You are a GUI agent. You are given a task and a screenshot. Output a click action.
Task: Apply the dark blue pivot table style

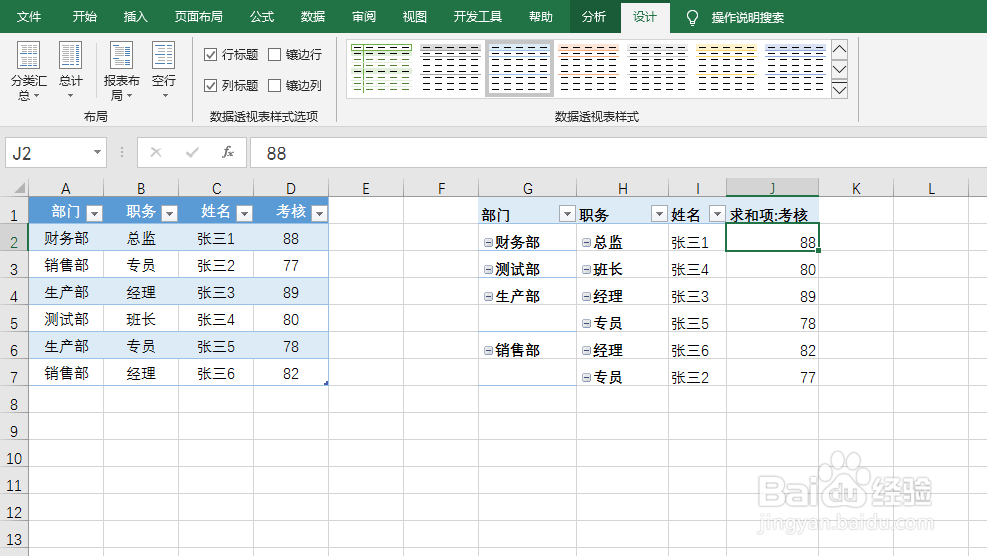795,68
